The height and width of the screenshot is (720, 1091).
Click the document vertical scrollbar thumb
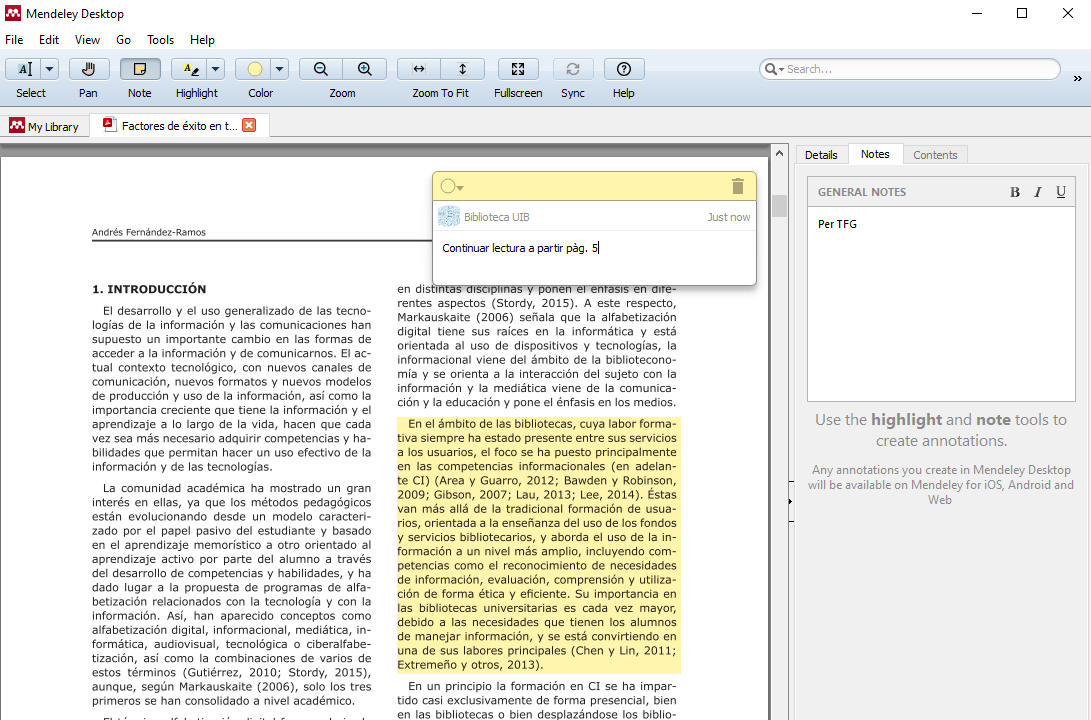[779, 206]
